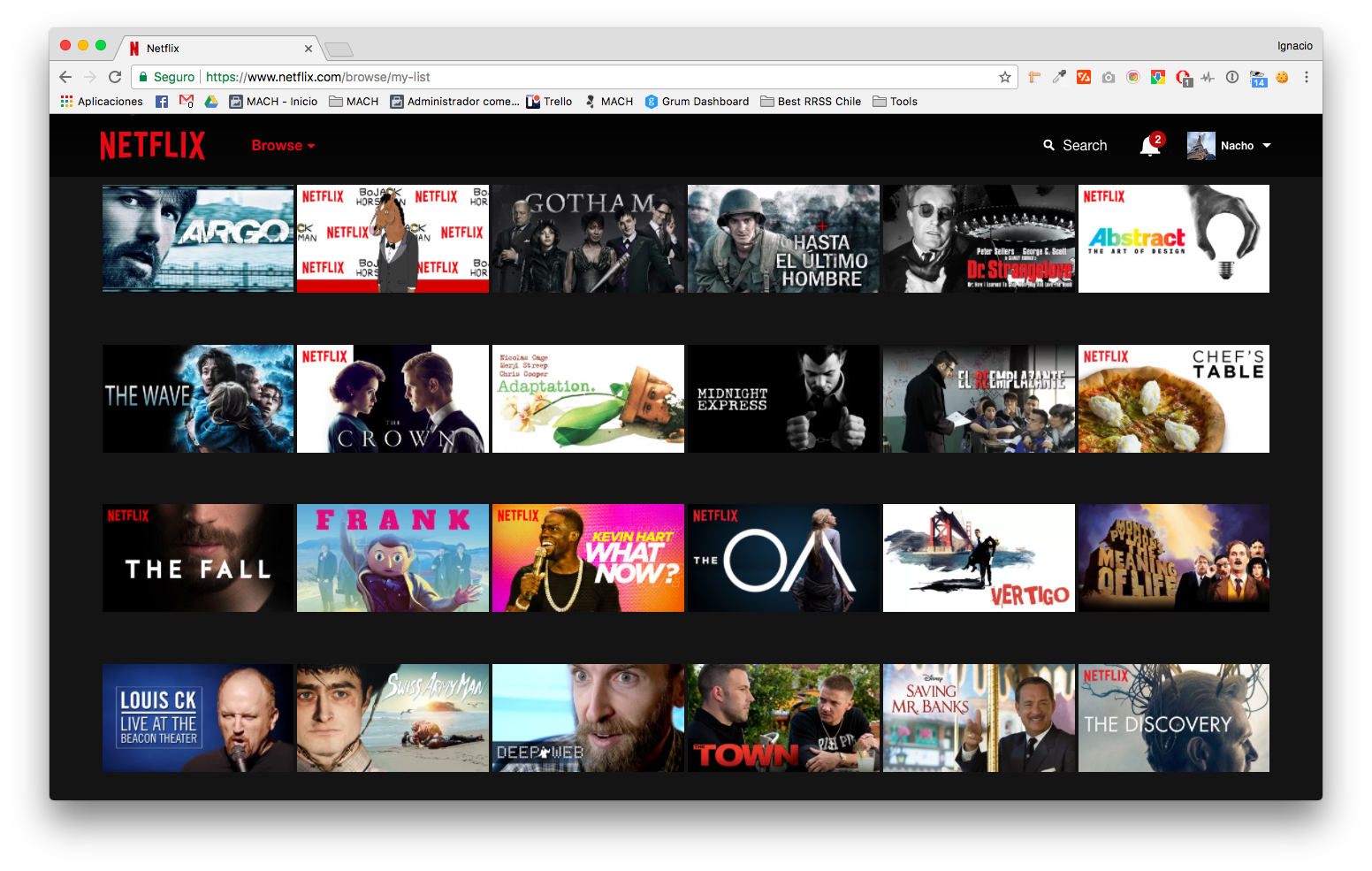Visit the Grum Dashboard bookmark

coord(697,101)
